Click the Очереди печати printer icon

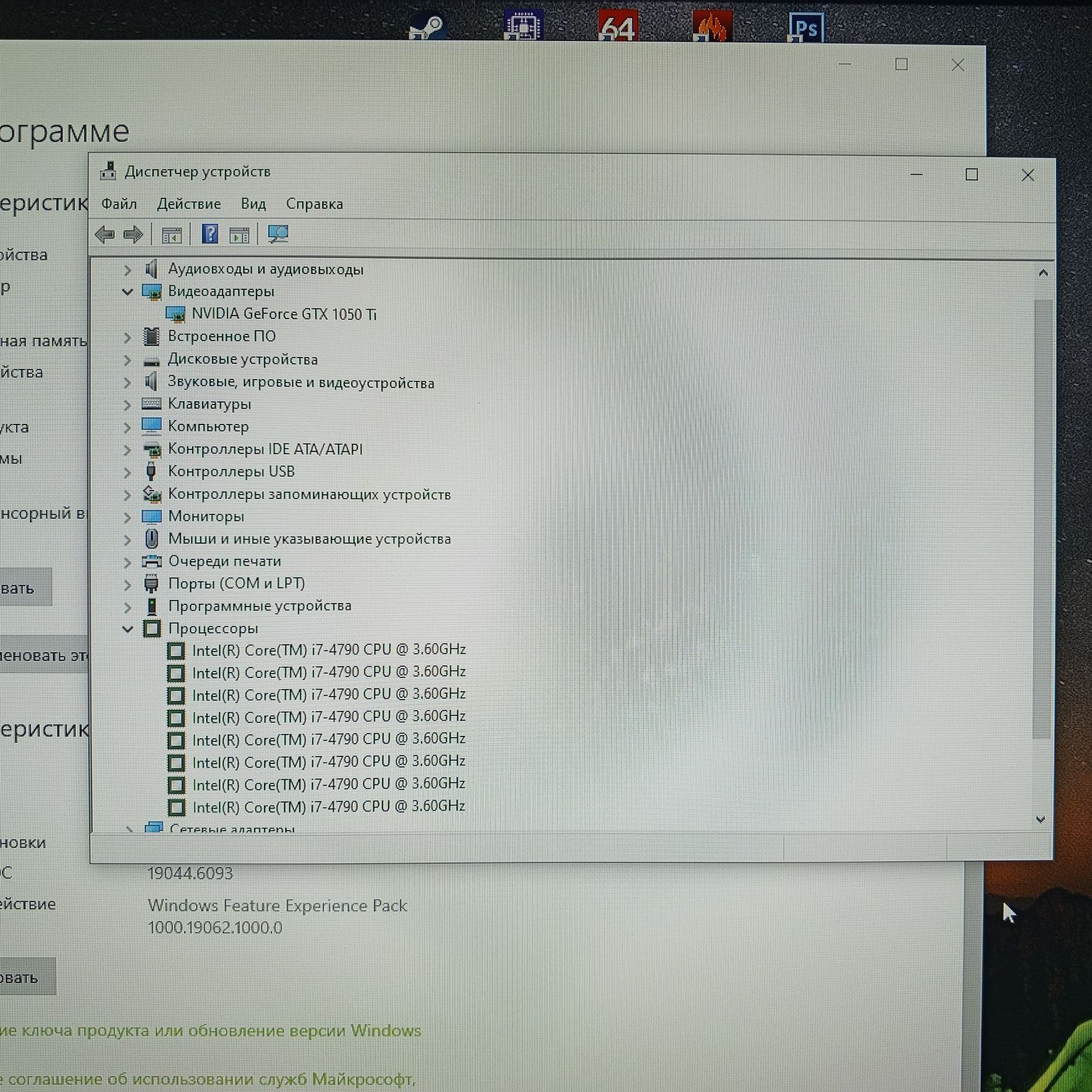click(151, 561)
